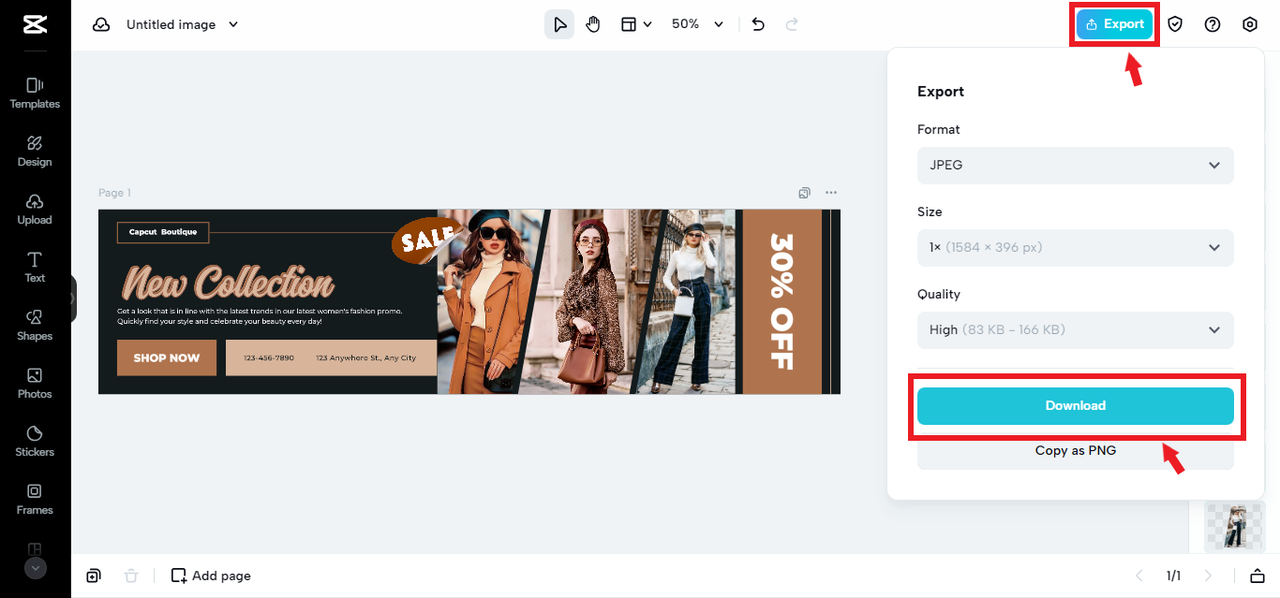1280x598 pixels.
Task: Select the SHOP NOW button on banner
Action: click(x=166, y=358)
